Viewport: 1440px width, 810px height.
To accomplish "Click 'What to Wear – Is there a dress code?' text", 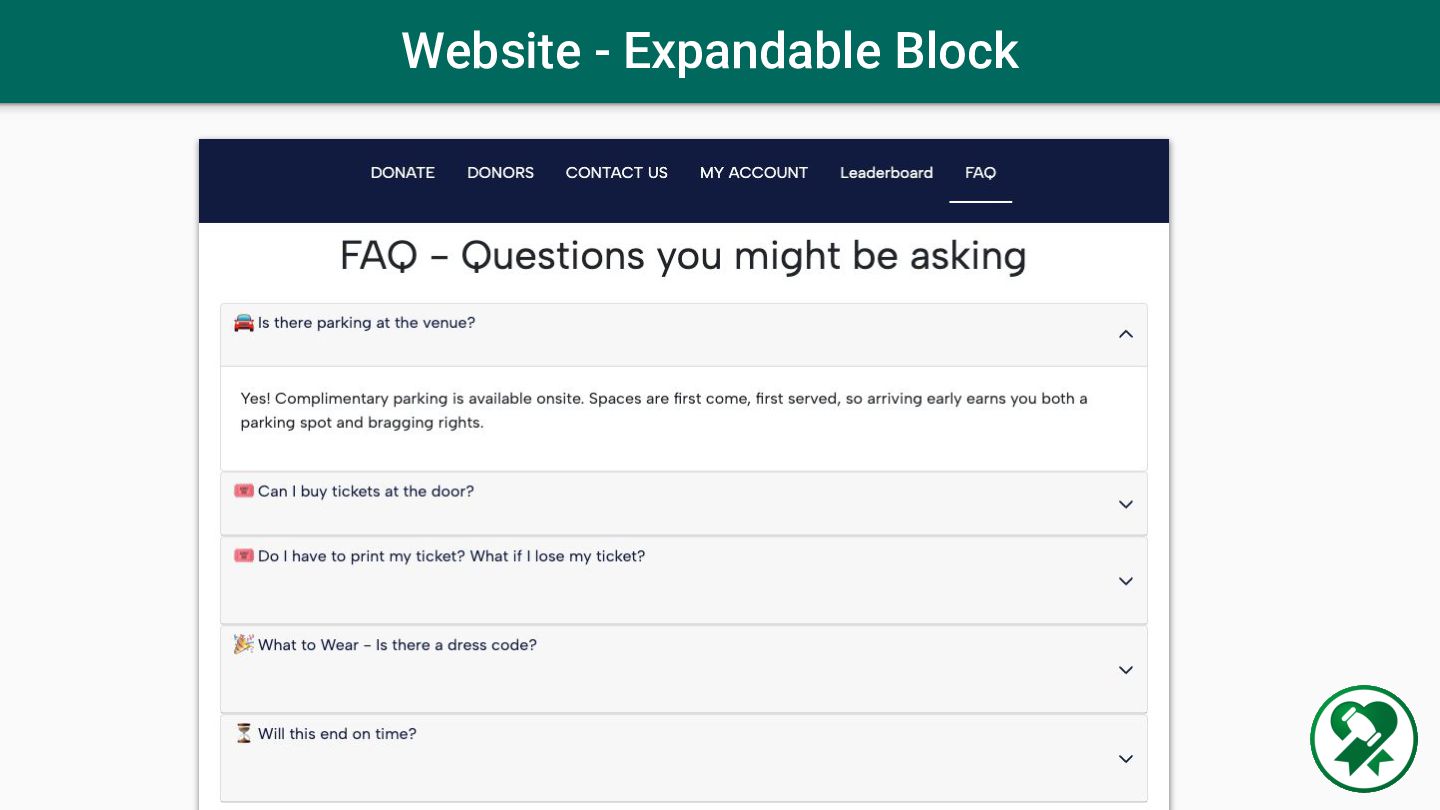I will tap(397, 645).
